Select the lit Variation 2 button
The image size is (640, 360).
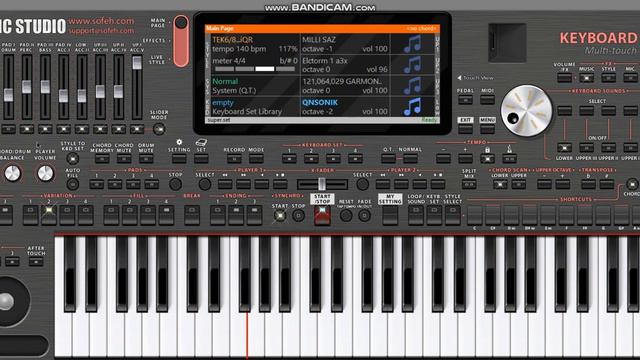49,215
